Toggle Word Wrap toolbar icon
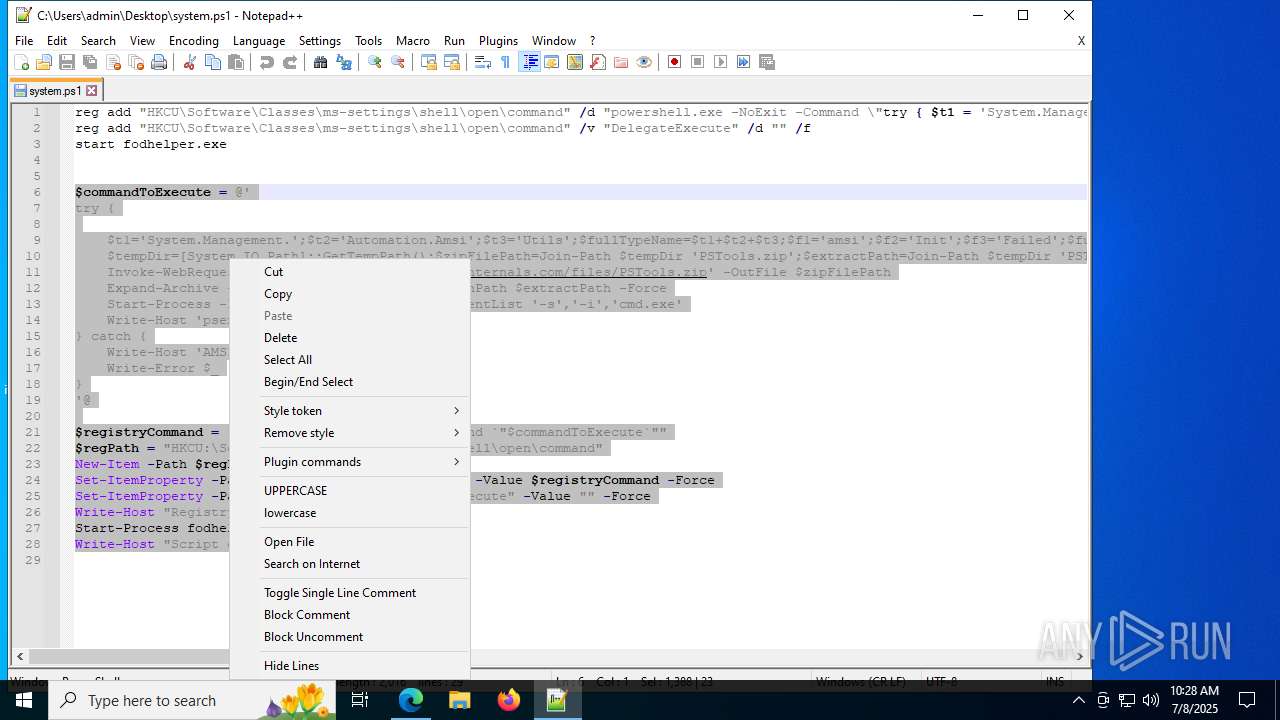The image size is (1280, 720). [482, 62]
